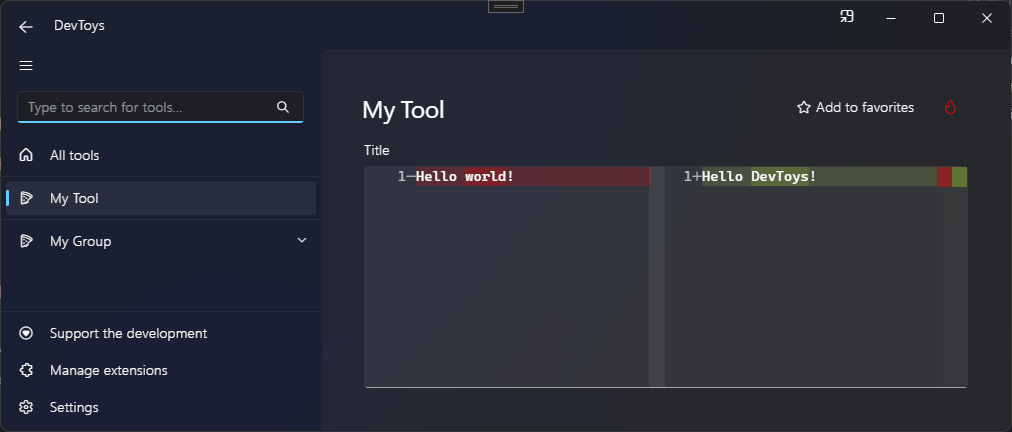This screenshot has width=1012, height=432.
Task: Toggle compact overlay mode icon
Action: tap(847, 17)
